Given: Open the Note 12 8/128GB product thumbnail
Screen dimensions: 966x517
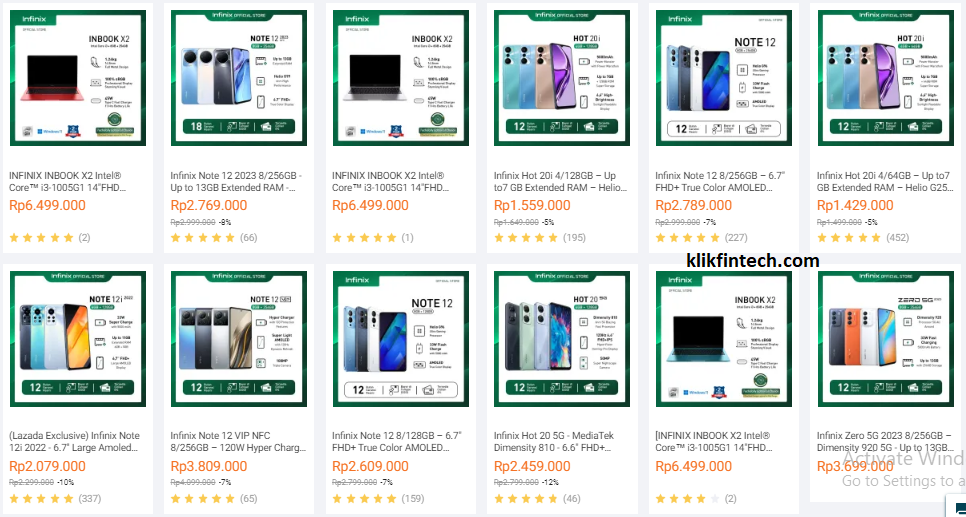Looking at the screenshot, I should point(400,339).
